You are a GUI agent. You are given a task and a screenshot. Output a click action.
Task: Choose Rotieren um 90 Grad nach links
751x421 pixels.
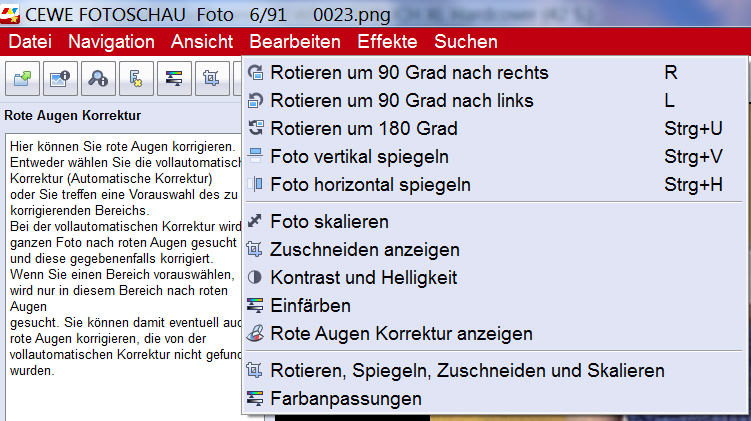pyautogui.click(x=495, y=101)
